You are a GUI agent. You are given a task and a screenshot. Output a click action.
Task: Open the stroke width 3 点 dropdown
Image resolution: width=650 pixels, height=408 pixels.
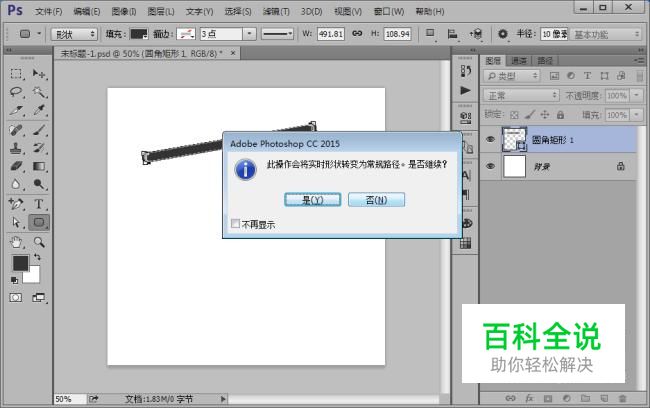click(x=249, y=34)
